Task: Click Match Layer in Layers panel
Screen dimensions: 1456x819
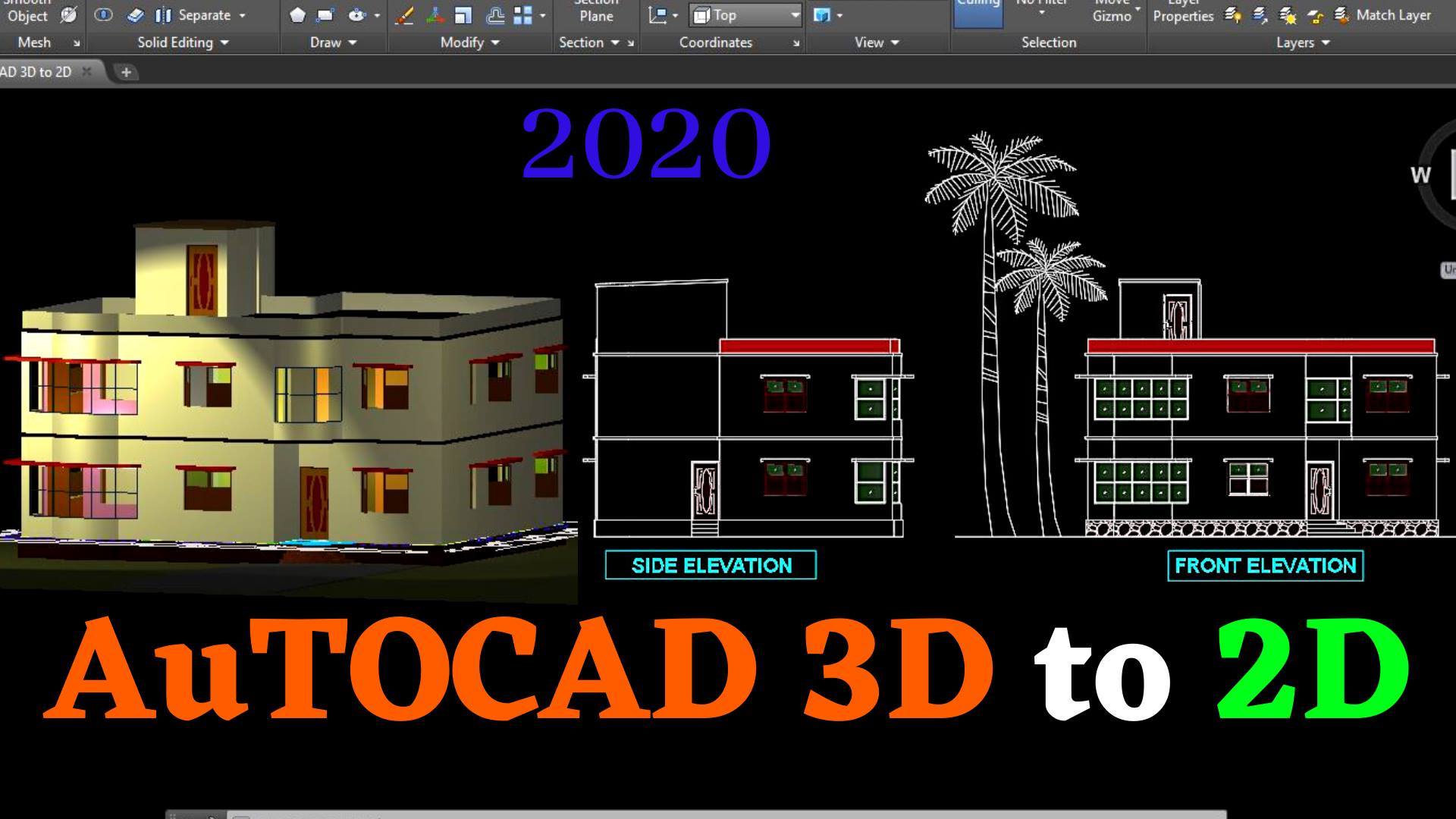Action: (1383, 14)
